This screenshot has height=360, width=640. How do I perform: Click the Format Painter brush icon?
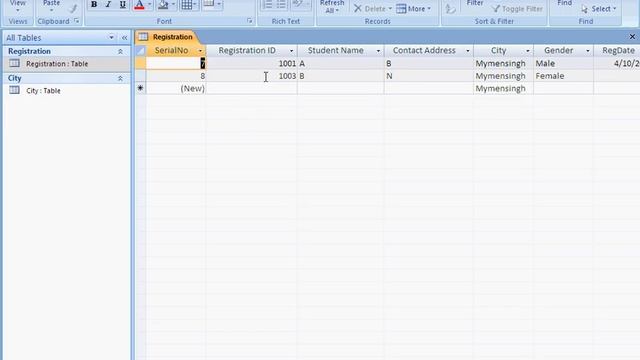[x=73, y=8]
